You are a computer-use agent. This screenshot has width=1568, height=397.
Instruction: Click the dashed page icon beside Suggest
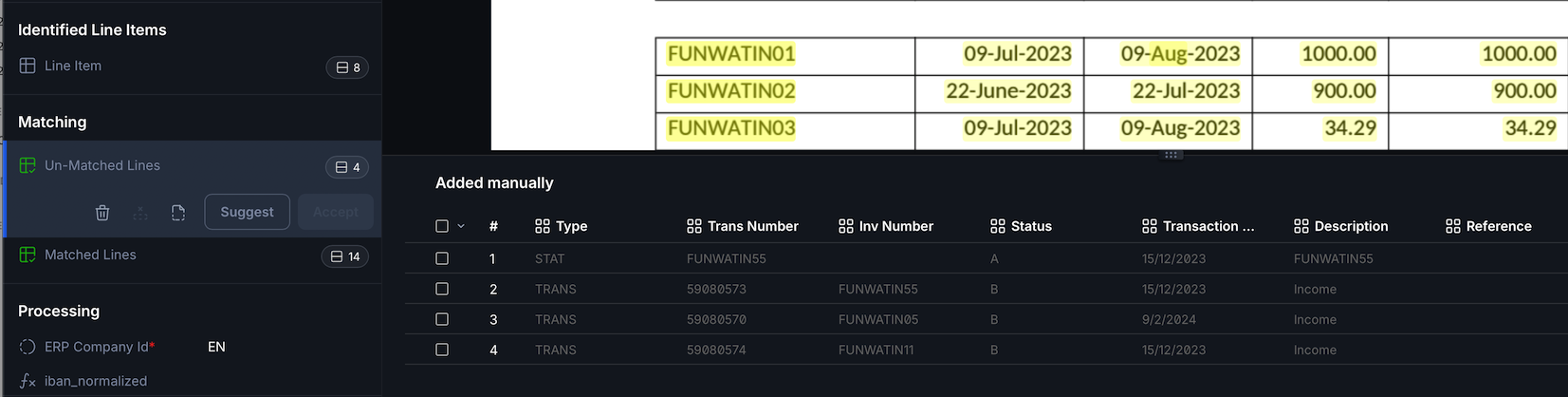pyautogui.click(x=178, y=213)
